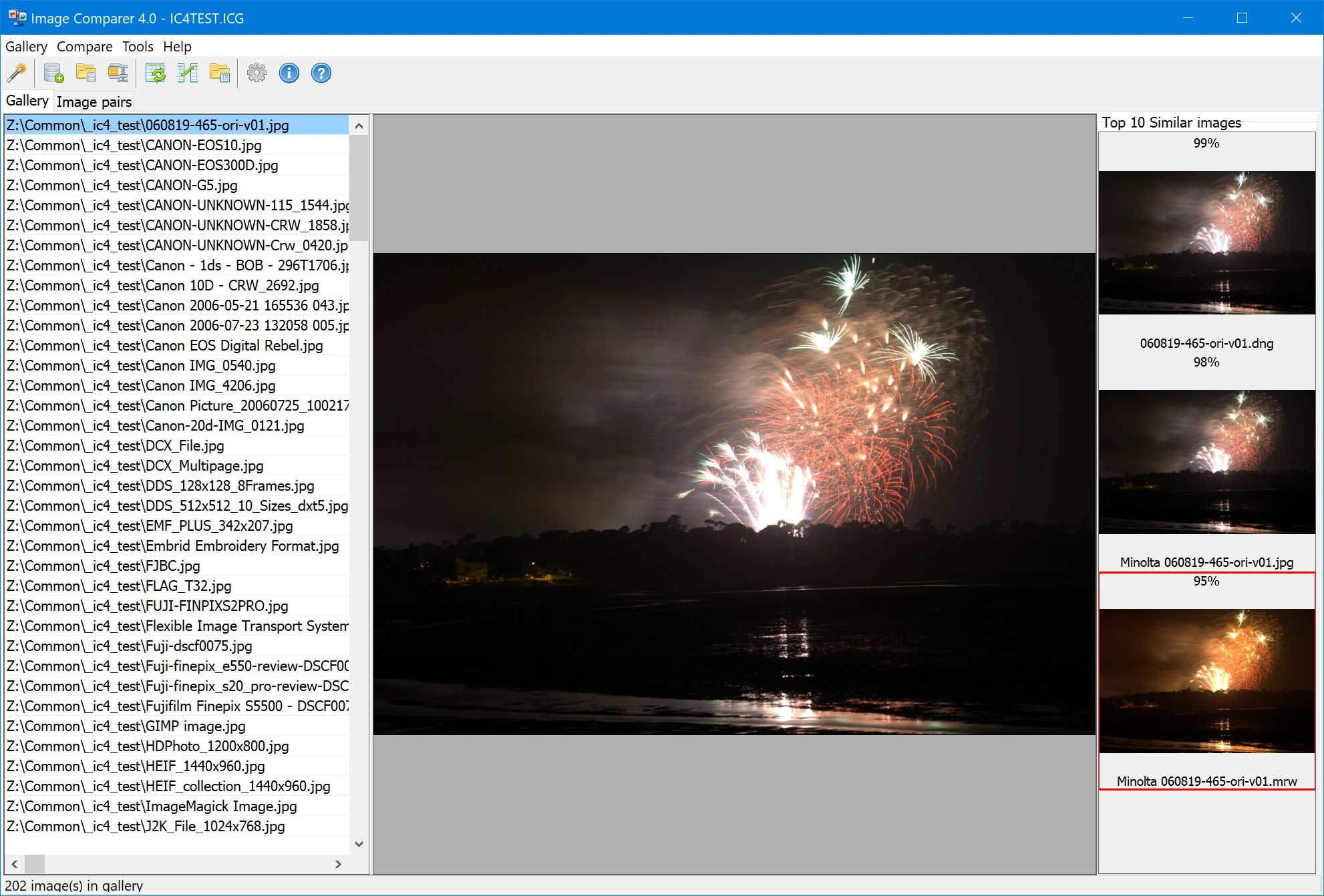Select CANON-UNKNOWN-CRW_1858 entry

pyautogui.click(x=176, y=225)
